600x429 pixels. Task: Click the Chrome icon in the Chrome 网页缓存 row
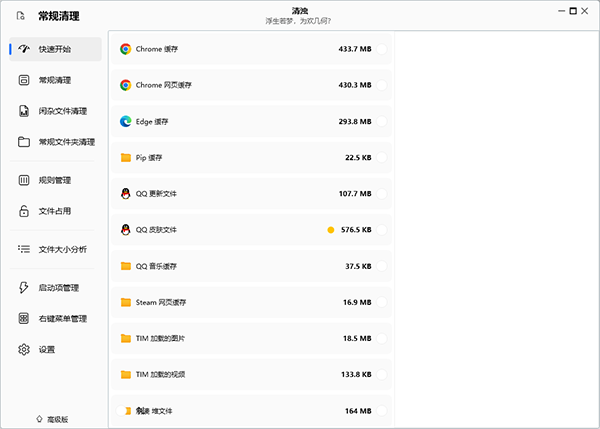tap(126, 85)
